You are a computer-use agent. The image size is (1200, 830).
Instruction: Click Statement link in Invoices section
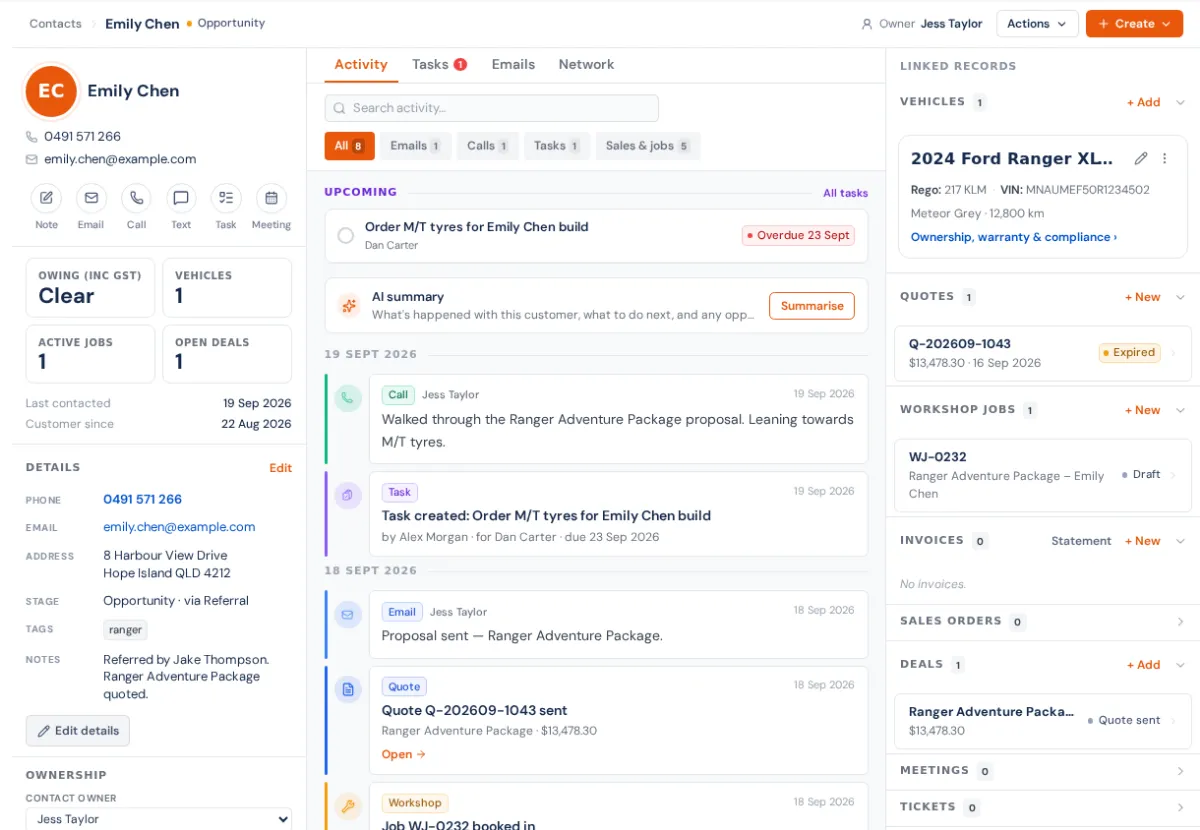(1081, 541)
